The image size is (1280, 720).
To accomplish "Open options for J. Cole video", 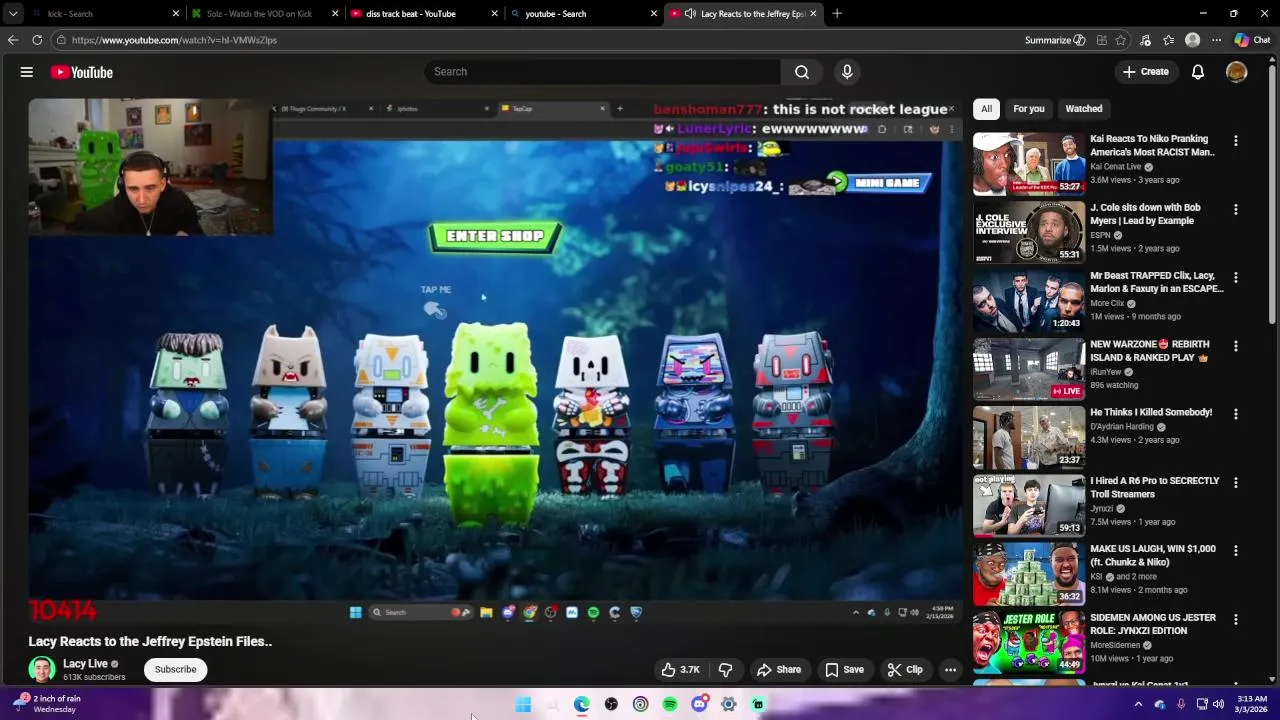I will tap(1236, 209).
